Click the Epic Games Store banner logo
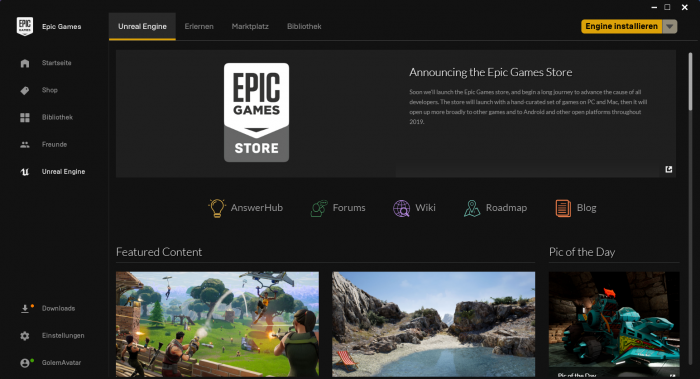Screen dimensions: 700x379 click(256, 112)
